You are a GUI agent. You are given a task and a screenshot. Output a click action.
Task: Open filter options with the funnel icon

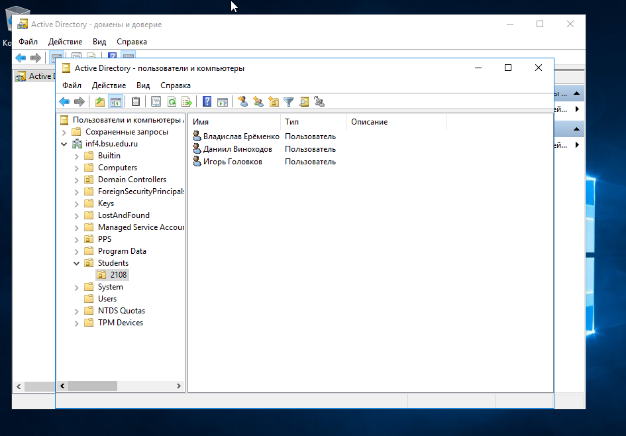click(x=288, y=102)
